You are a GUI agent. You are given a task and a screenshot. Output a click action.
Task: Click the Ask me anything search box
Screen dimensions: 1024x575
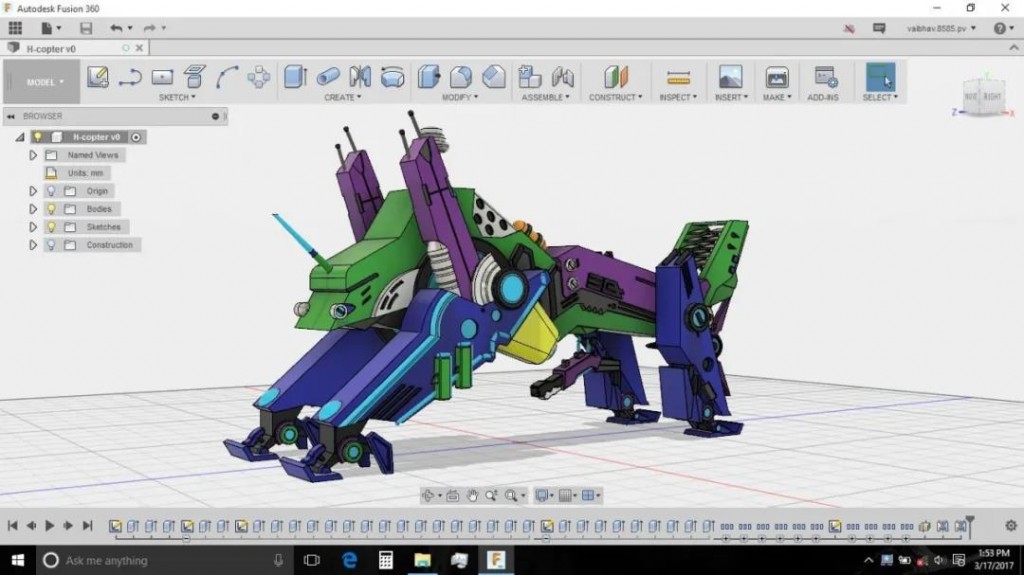pyautogui.click(x=165, y=560)
